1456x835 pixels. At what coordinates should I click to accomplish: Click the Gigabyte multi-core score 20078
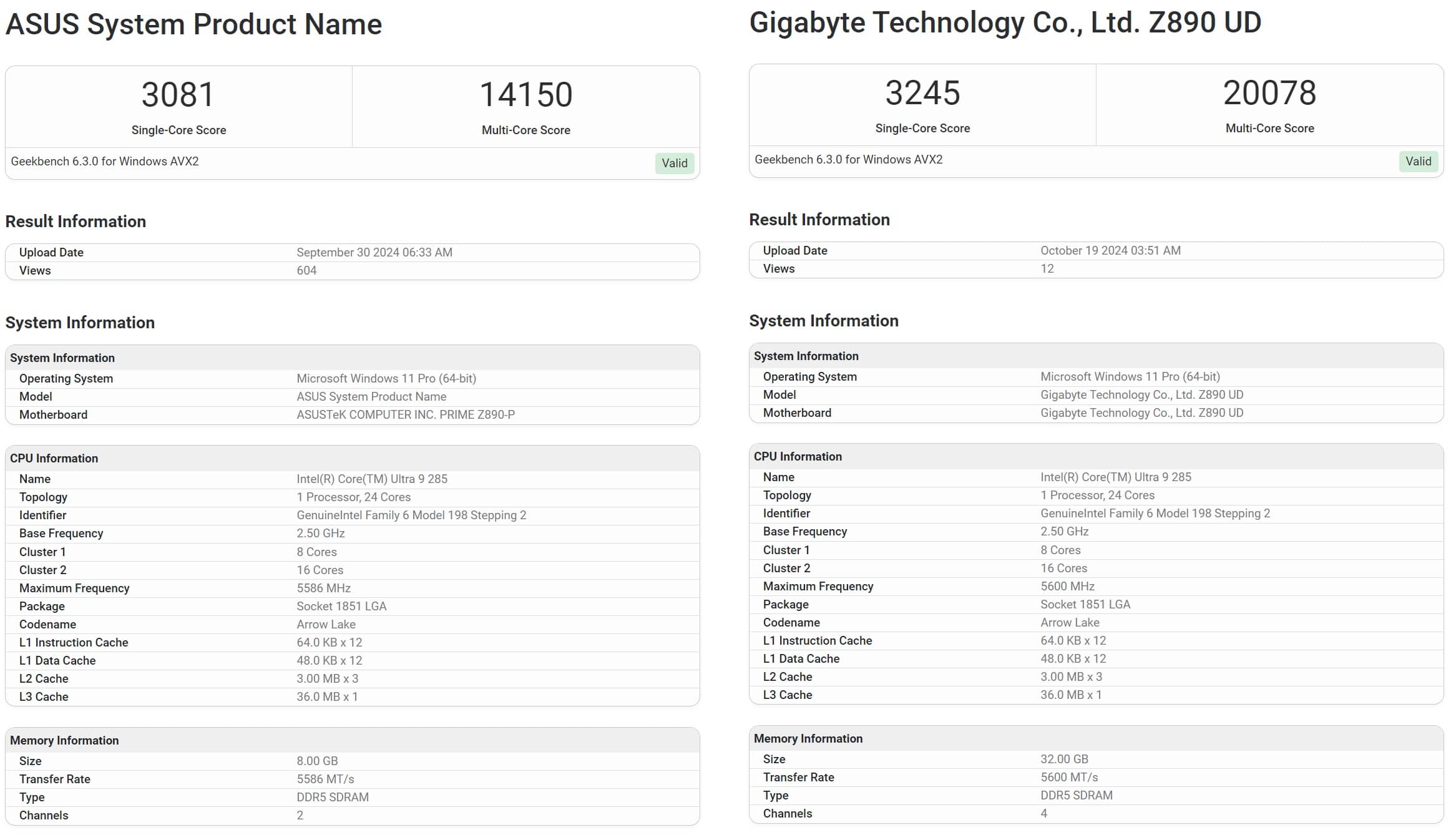pyautogui.click(x=1269, y=92)
